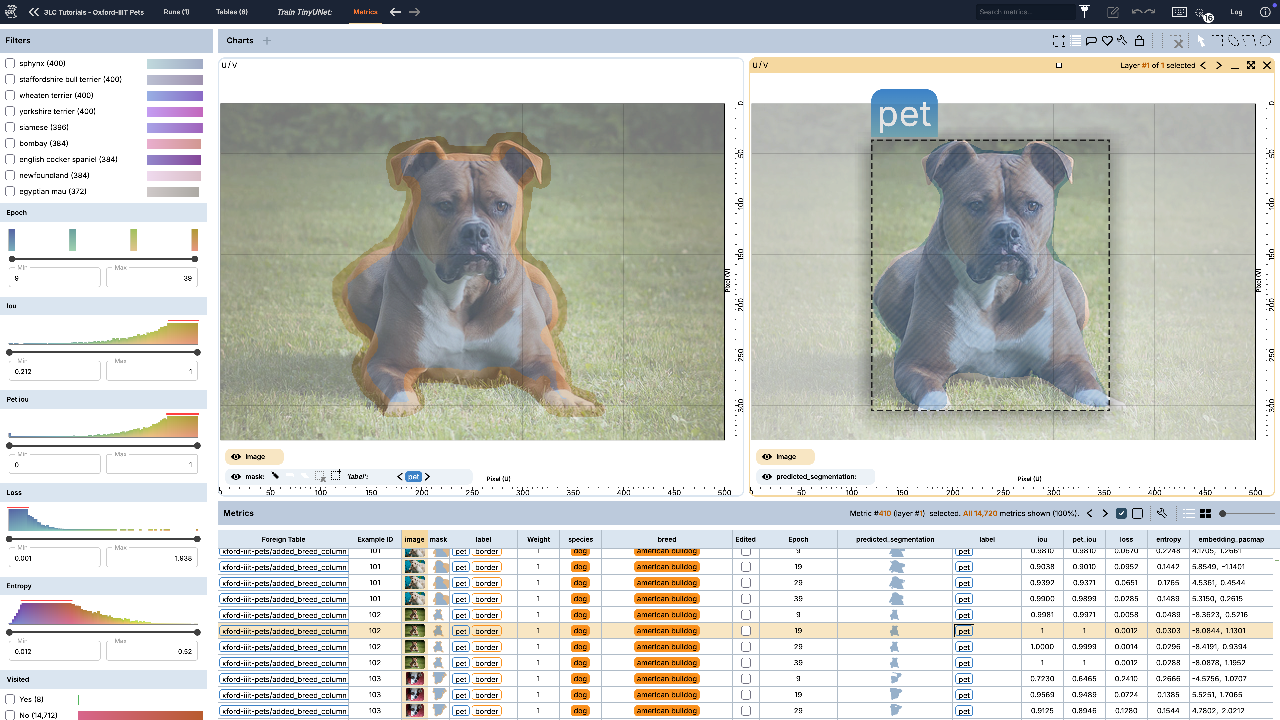Click the info icon in top-right corner
Viewport: 1280px width, 720px height.
[x=1265, y=12]
